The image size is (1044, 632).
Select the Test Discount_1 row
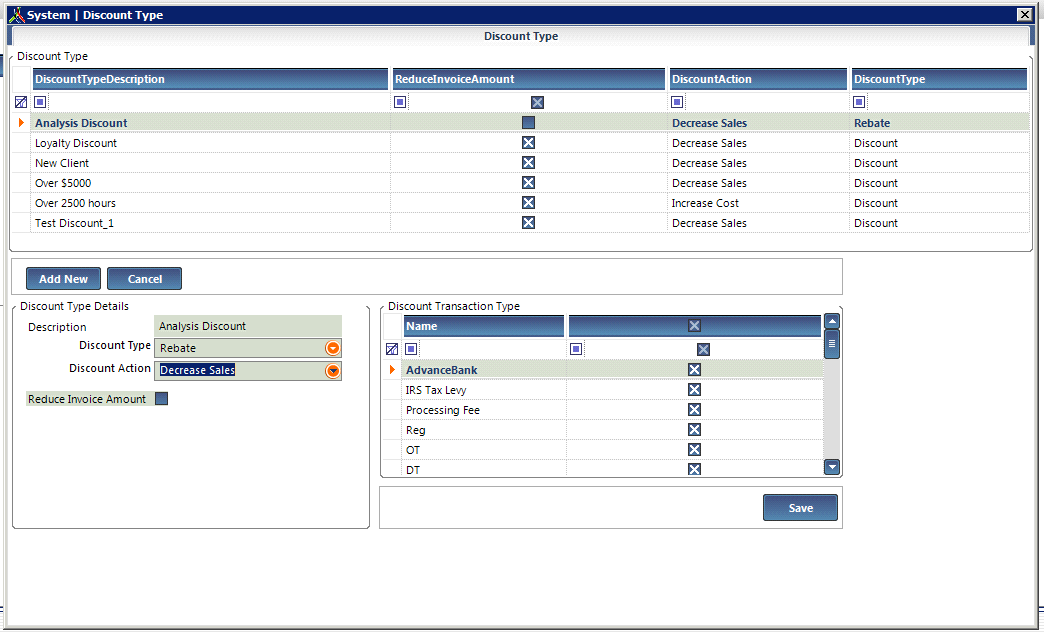[x=520, y=222]
